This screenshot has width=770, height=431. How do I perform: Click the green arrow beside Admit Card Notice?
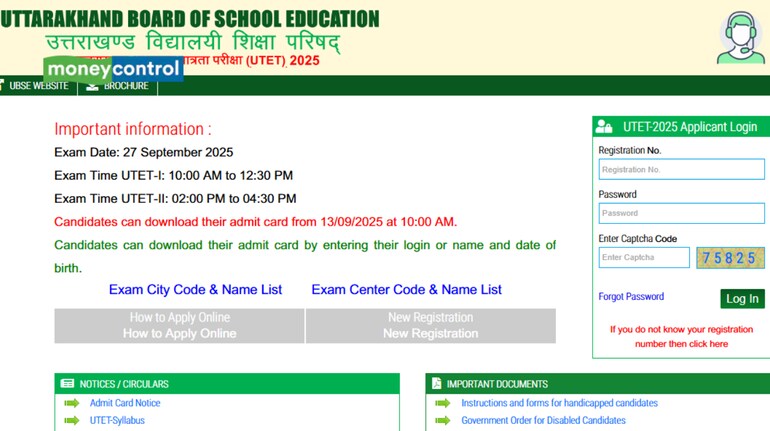(72, 403)
